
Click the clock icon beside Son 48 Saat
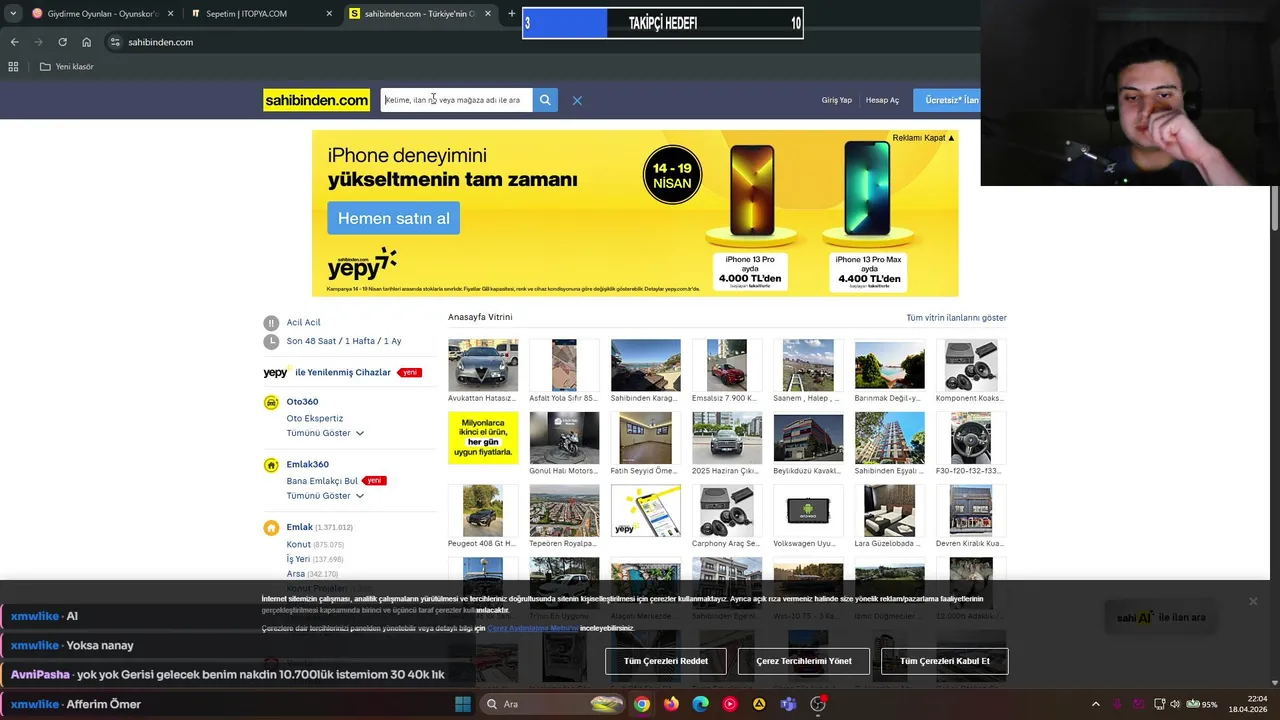(271, 342)
